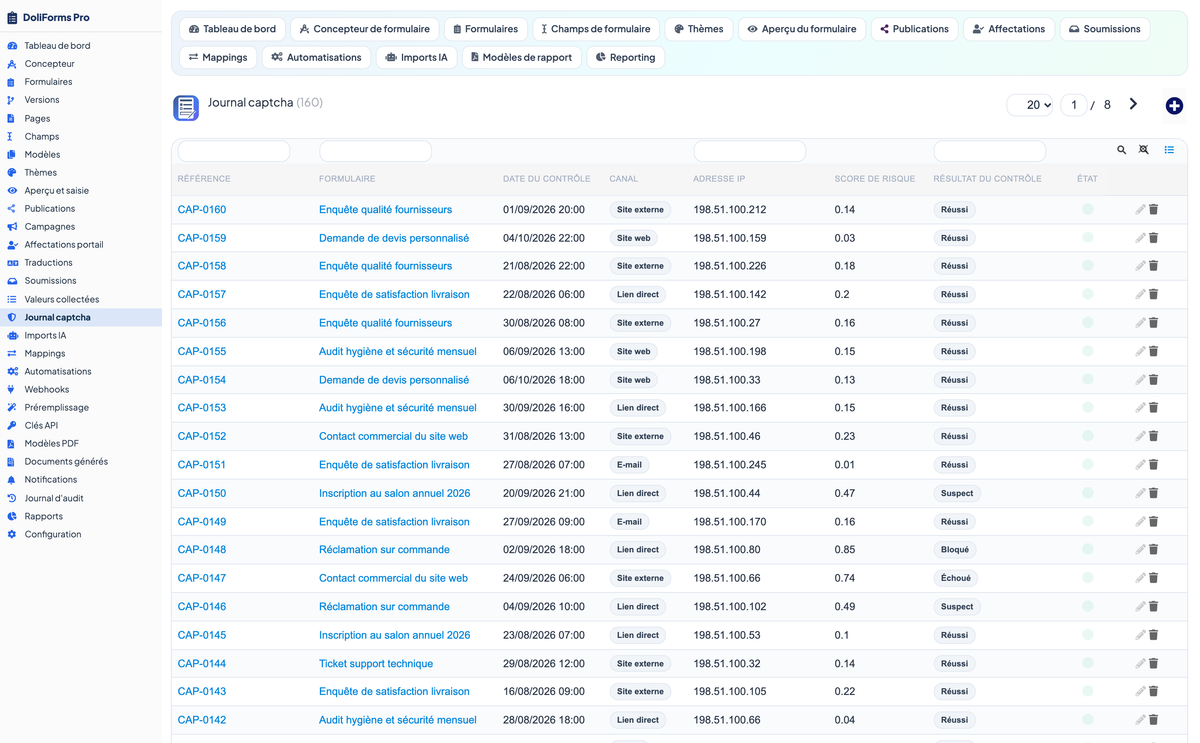Viewport: 1200px width, 743px height.
Task: Click the blue plus button to add entry
Action: coord(1174,106)
